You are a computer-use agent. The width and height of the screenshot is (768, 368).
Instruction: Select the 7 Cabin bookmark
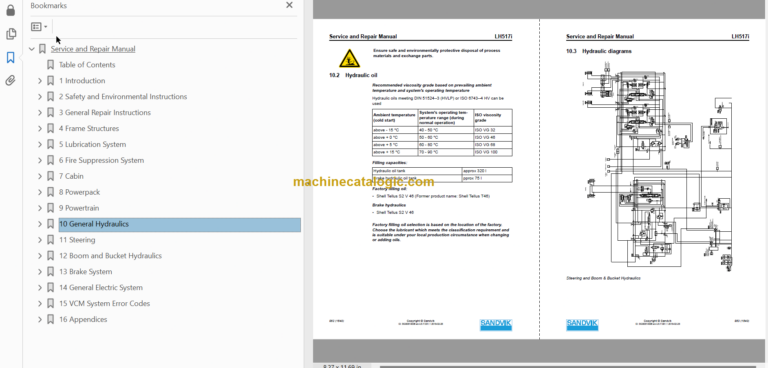[71, 176]
